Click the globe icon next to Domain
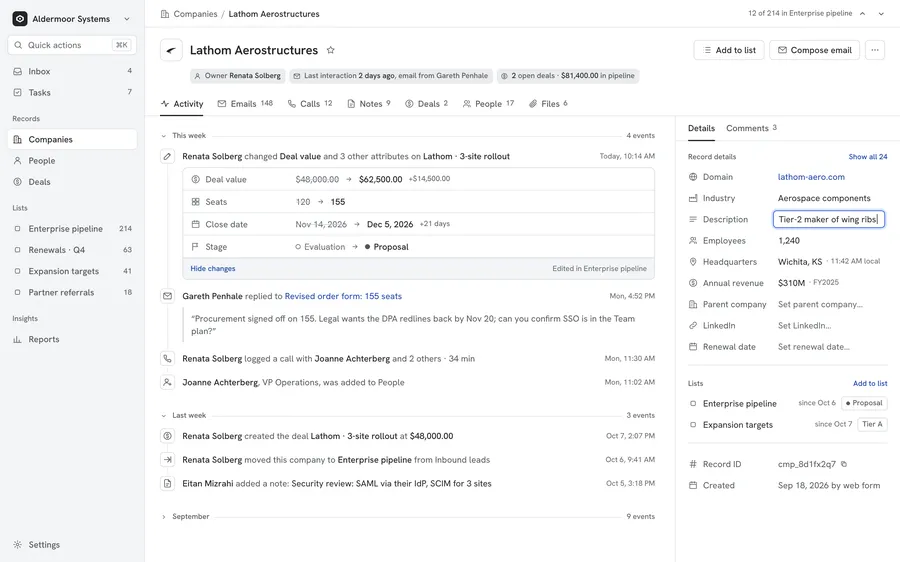This screenshot has width=900, height=562. pyautogui.click(x=693, y=177)
